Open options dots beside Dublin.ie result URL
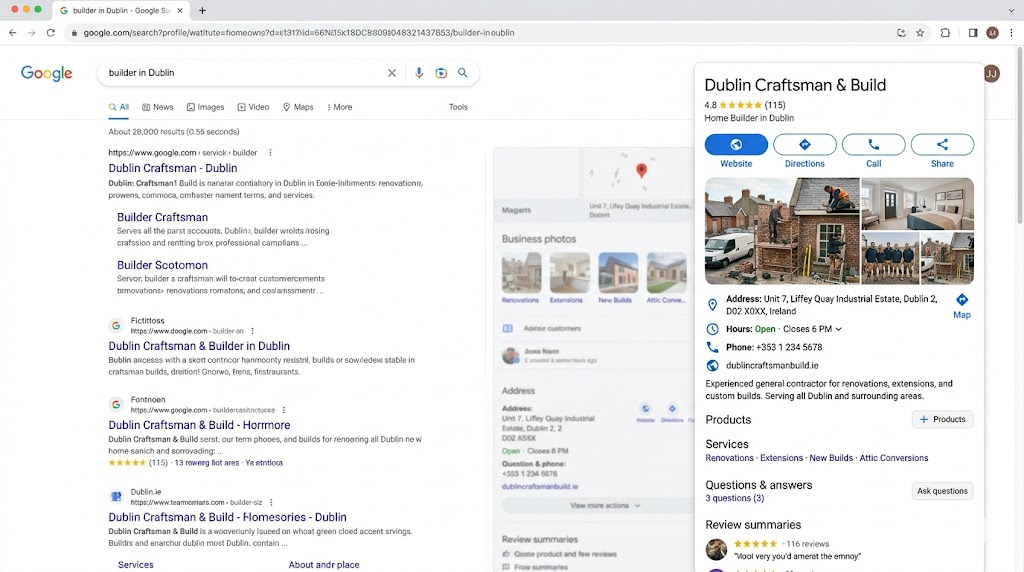 point(271,502)
